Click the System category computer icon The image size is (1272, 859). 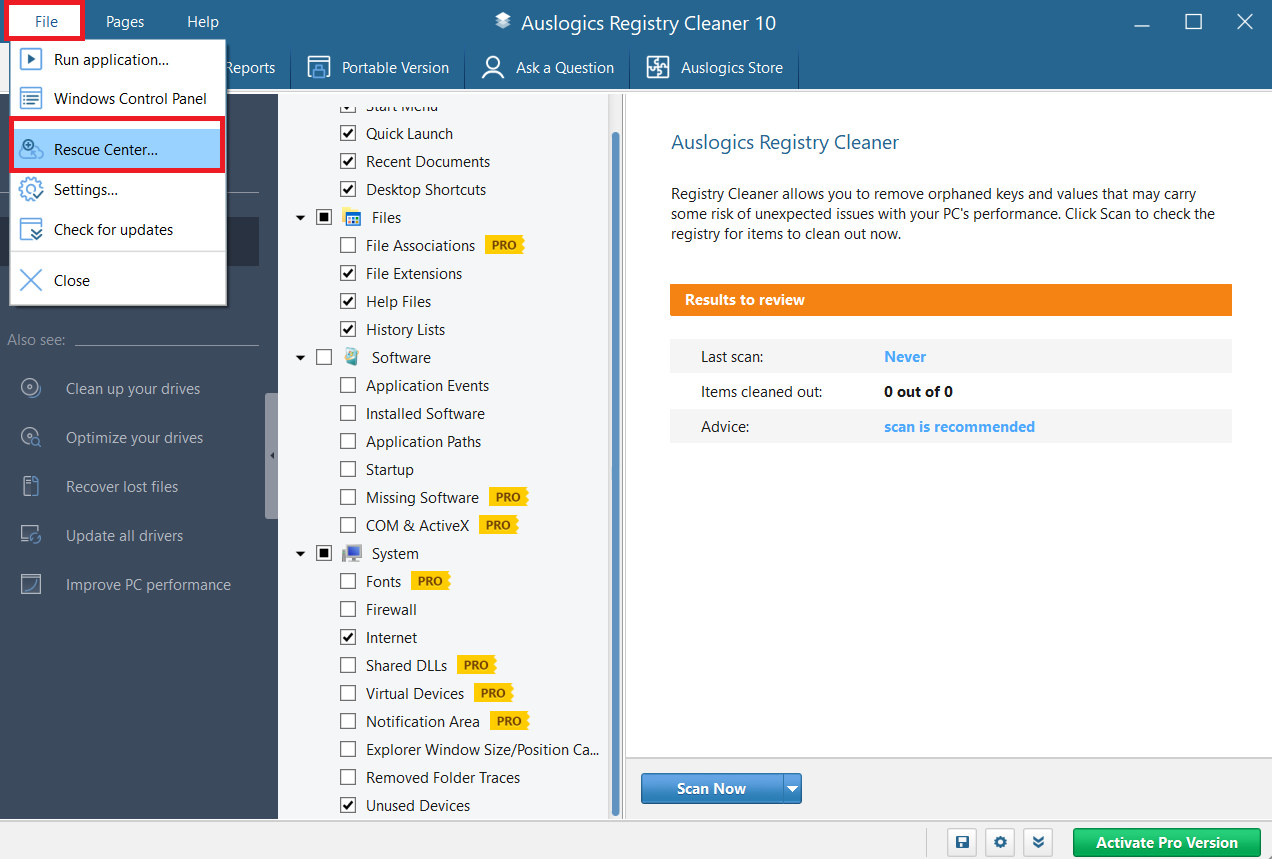(351, 554)
